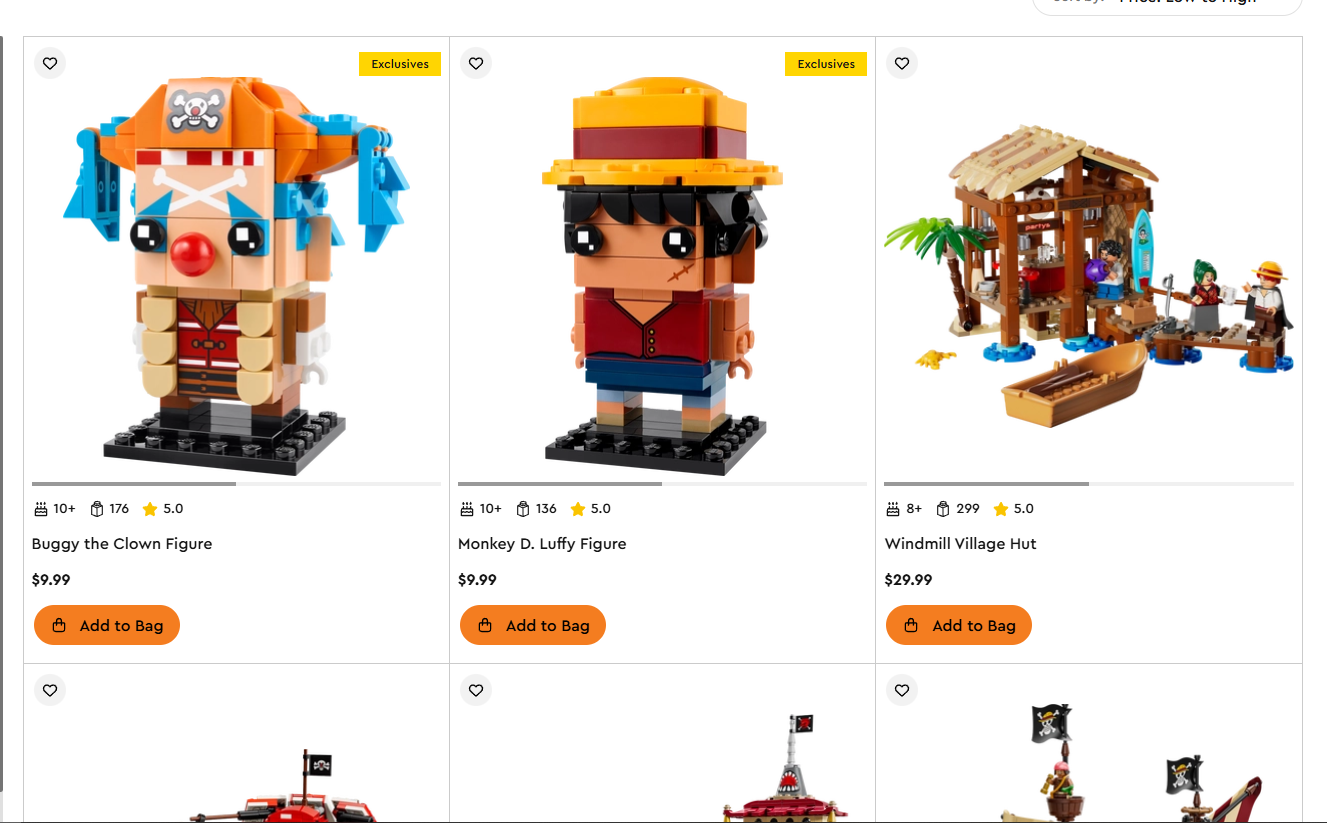Add Windmill Village Hut to bag
1327x823 pixels.
tap(959, 625)
